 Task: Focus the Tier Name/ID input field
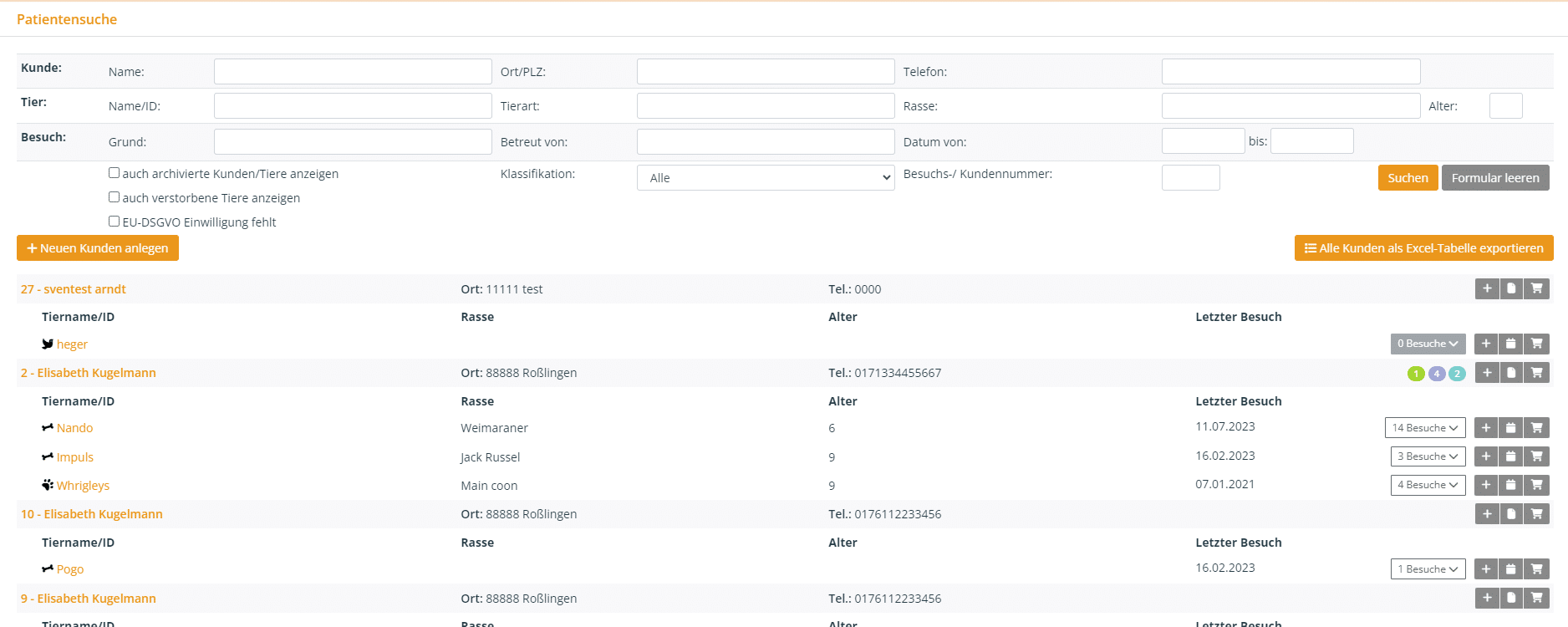coord(353,106)
